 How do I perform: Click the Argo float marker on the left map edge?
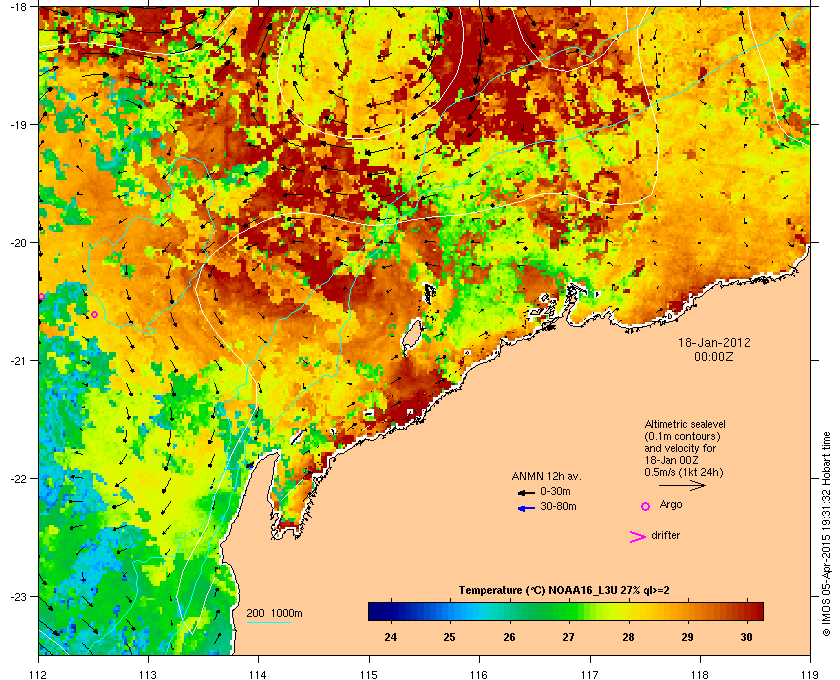tap(41, 296)
